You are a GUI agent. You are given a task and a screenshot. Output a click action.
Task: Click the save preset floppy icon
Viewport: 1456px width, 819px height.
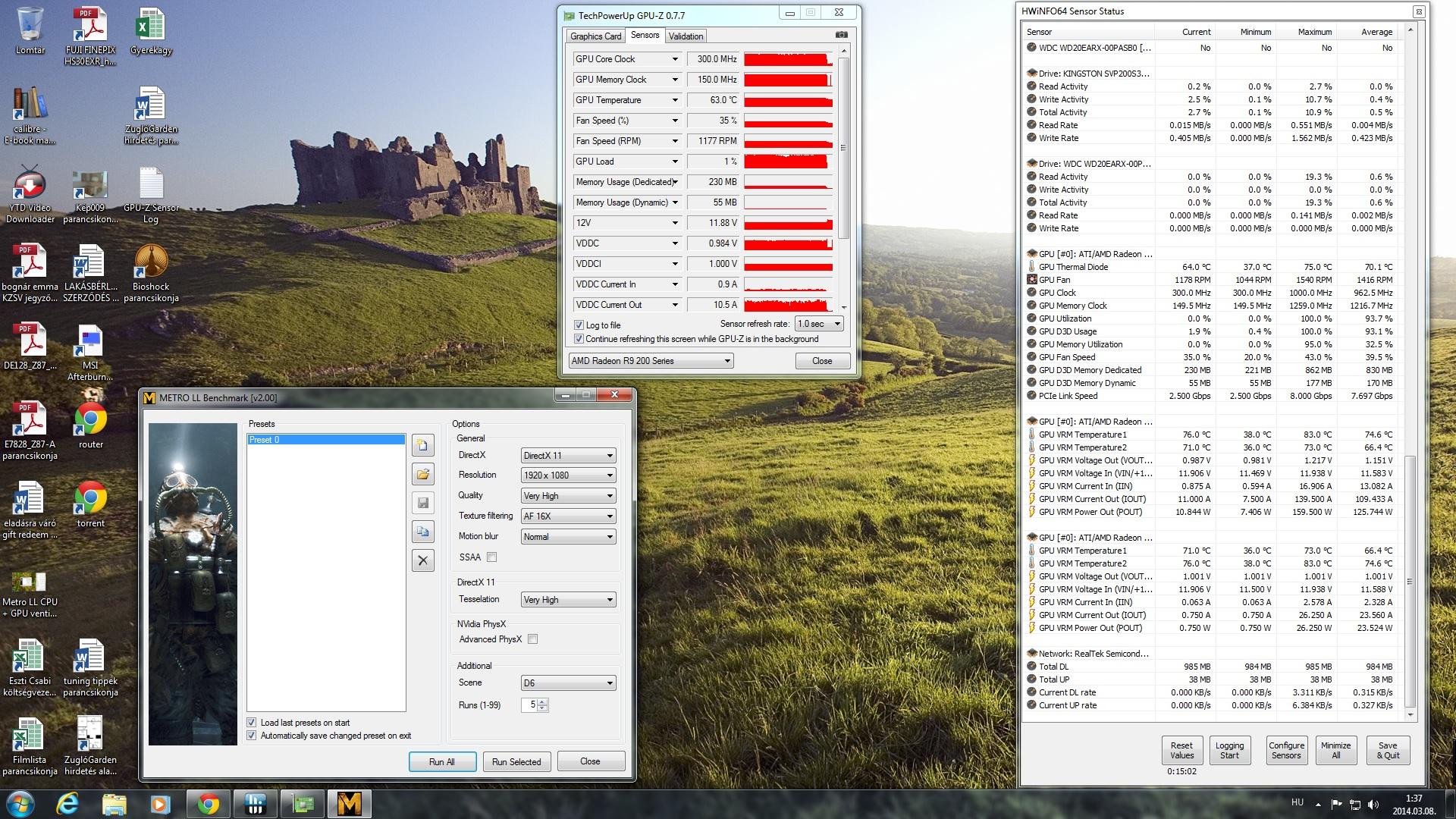(x=423, y=503)
